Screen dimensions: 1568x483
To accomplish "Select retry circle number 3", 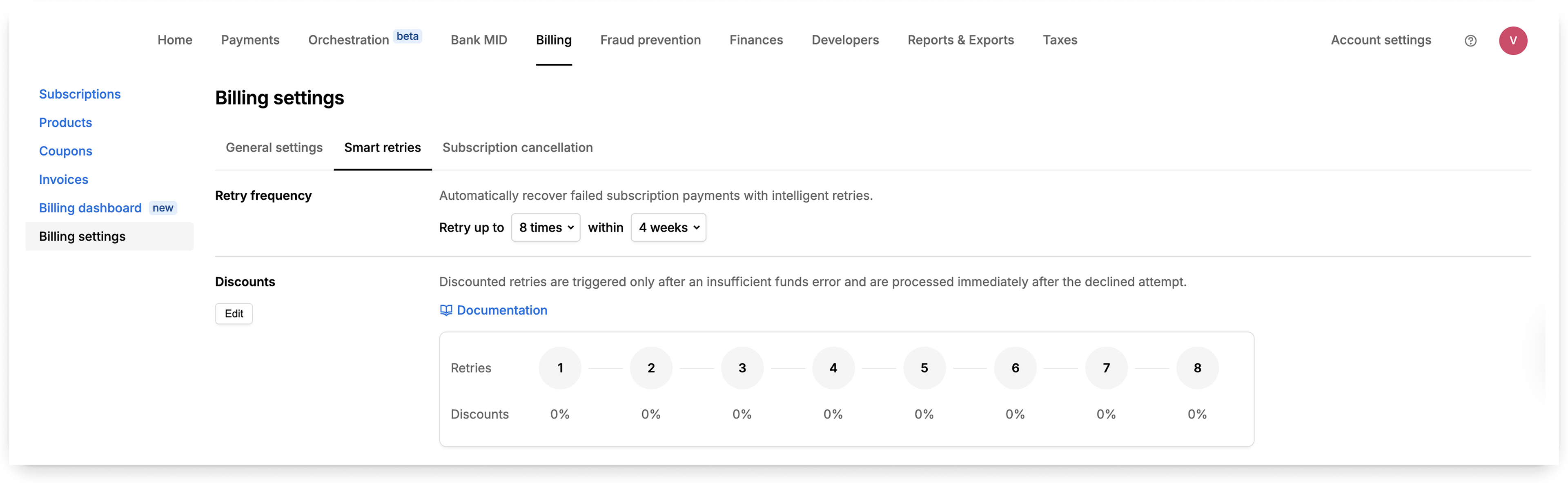I will (x=742, y=367).
